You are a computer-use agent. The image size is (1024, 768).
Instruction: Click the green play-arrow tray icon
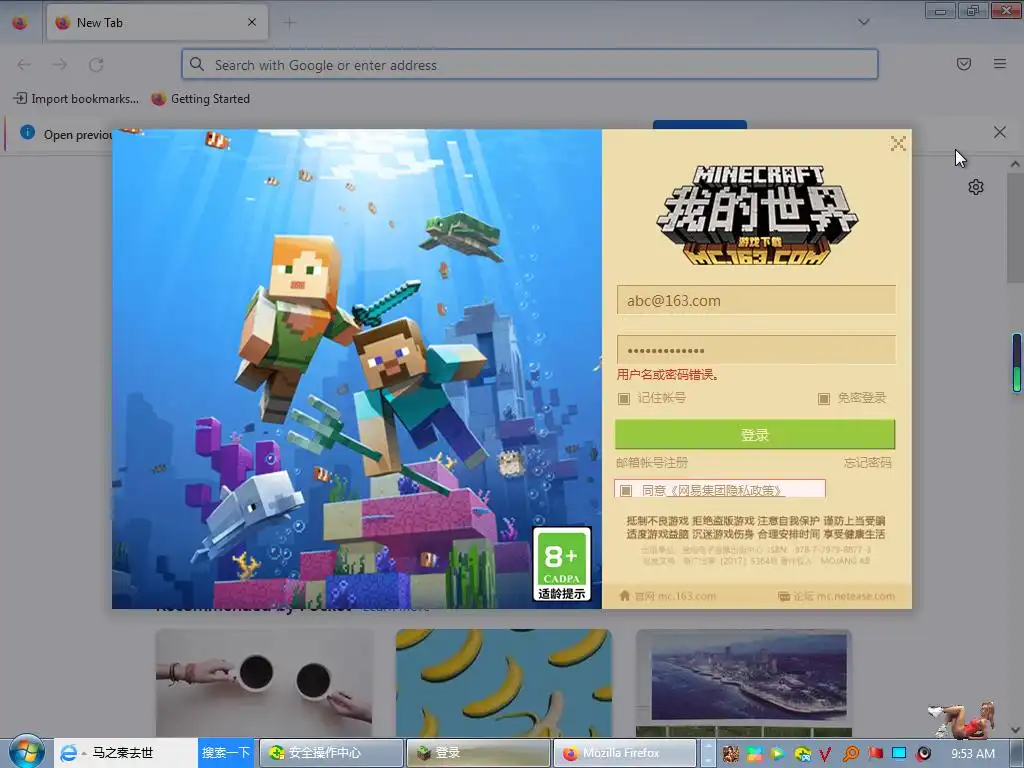click(x=777, y=754)
